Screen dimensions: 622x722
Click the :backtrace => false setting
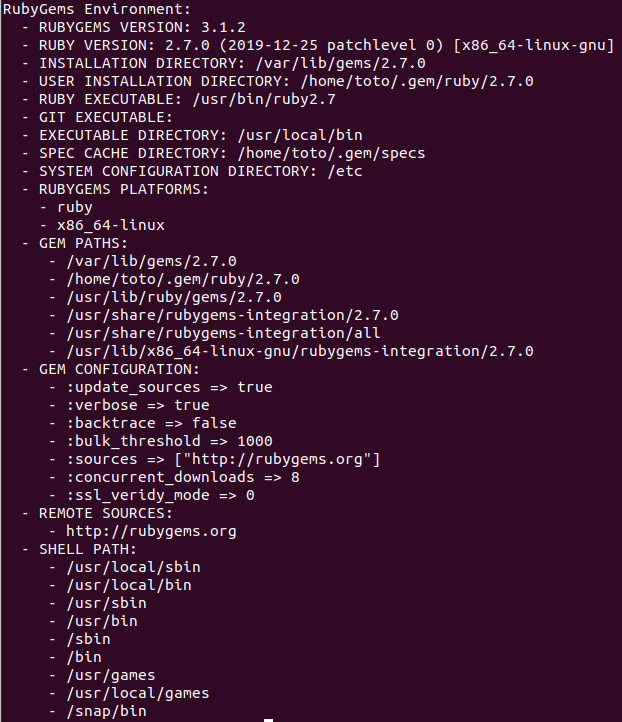tap(151, 423)
